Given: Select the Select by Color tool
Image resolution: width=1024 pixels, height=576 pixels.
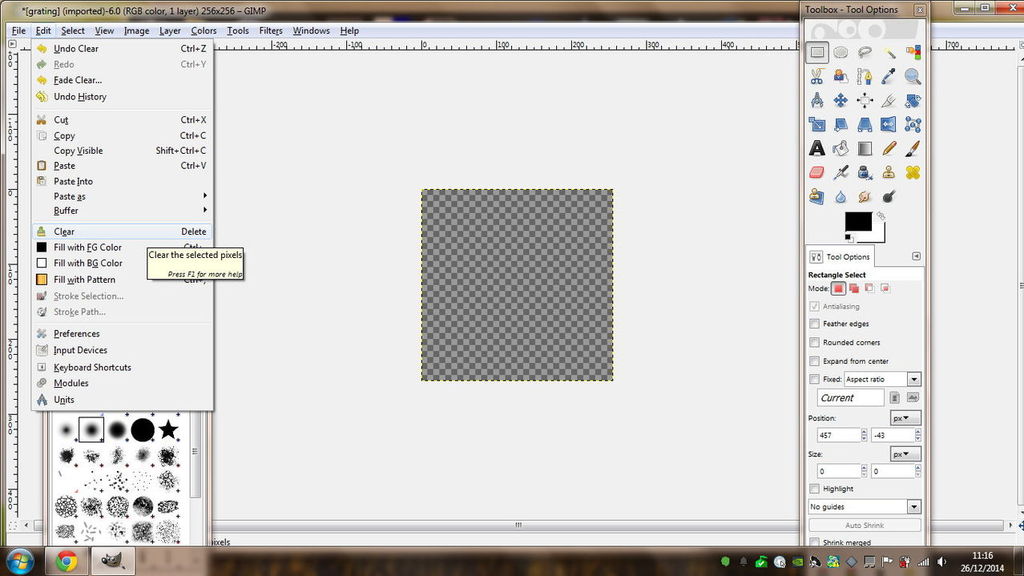Looking at the screenshot, I should click(913, 52).
